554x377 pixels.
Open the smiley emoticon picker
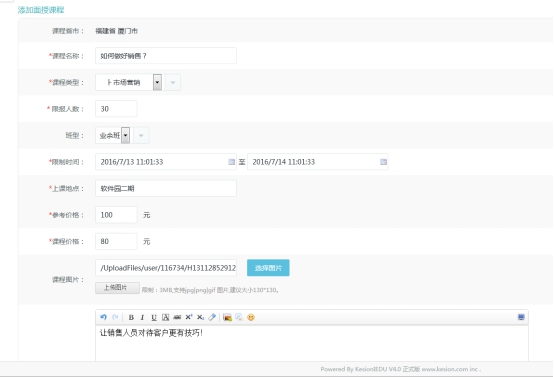251,317
